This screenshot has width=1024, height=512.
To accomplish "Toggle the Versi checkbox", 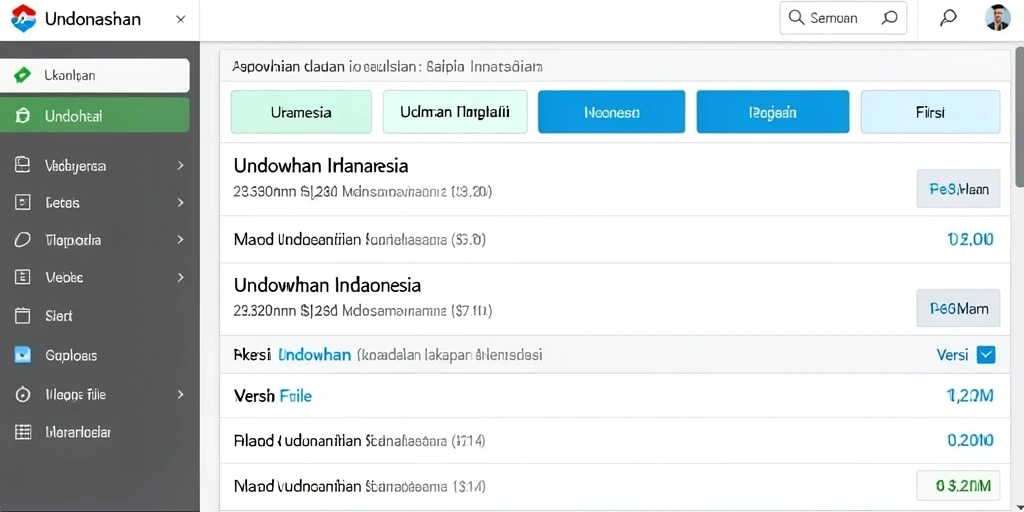I will (x=985, y=355).
